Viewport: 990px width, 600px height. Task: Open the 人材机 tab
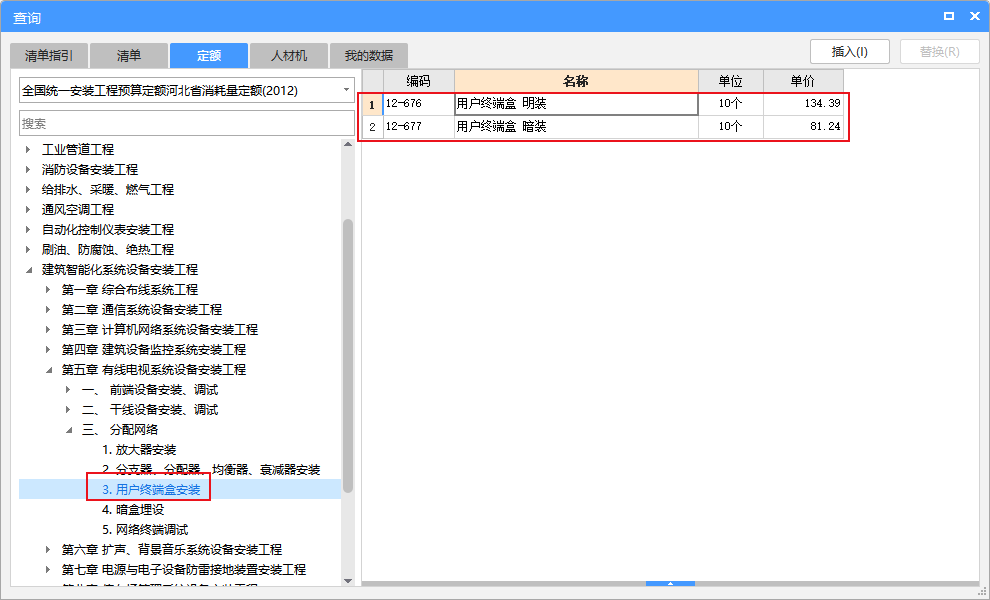[289, 56]
